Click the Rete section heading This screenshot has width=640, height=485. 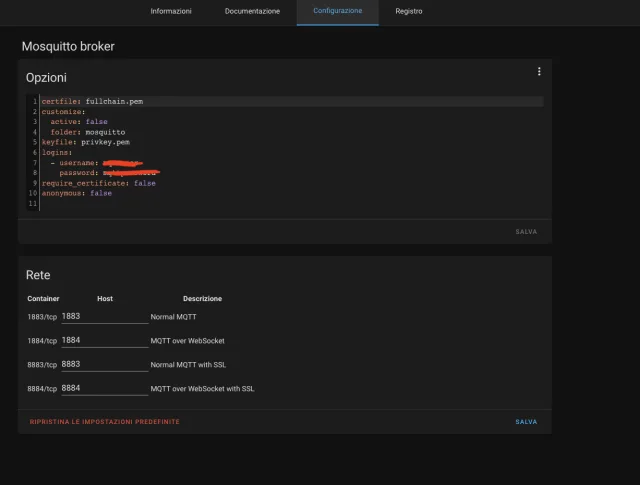(x=38, y=275)
